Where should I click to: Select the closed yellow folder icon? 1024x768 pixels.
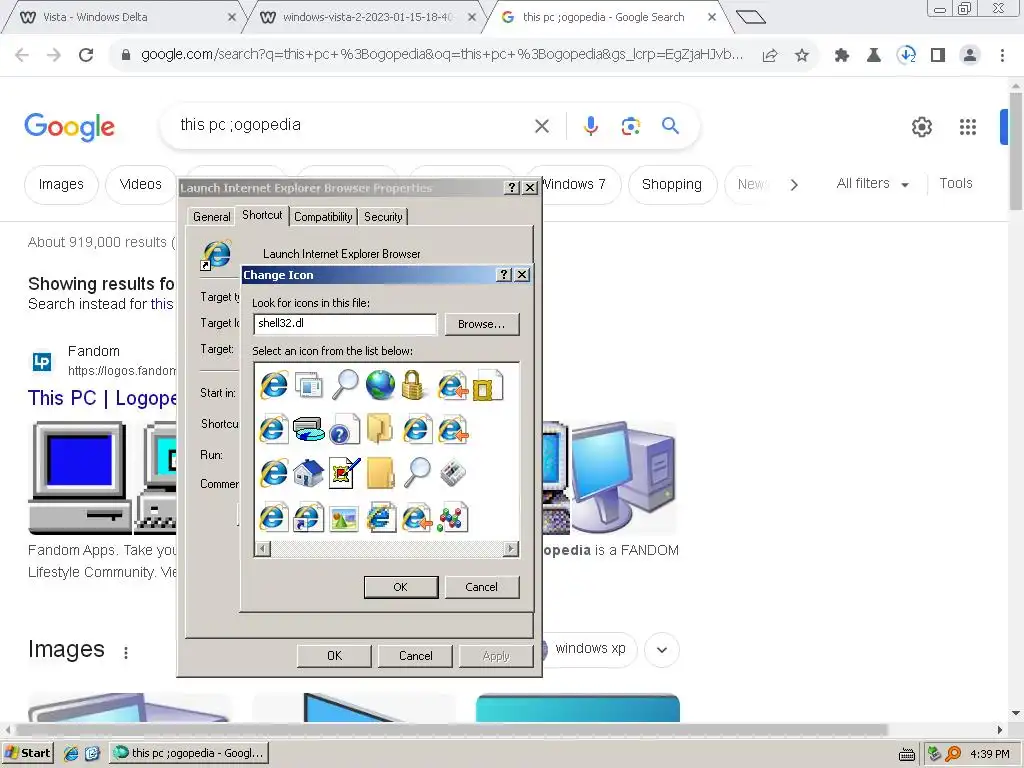click(380, 473)
